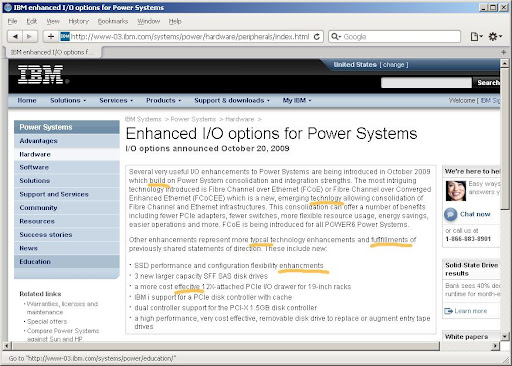The width and height of the screenshot is (512, 366).
Task: Open the Community sidebar link
Action: (x=66, y=208)
